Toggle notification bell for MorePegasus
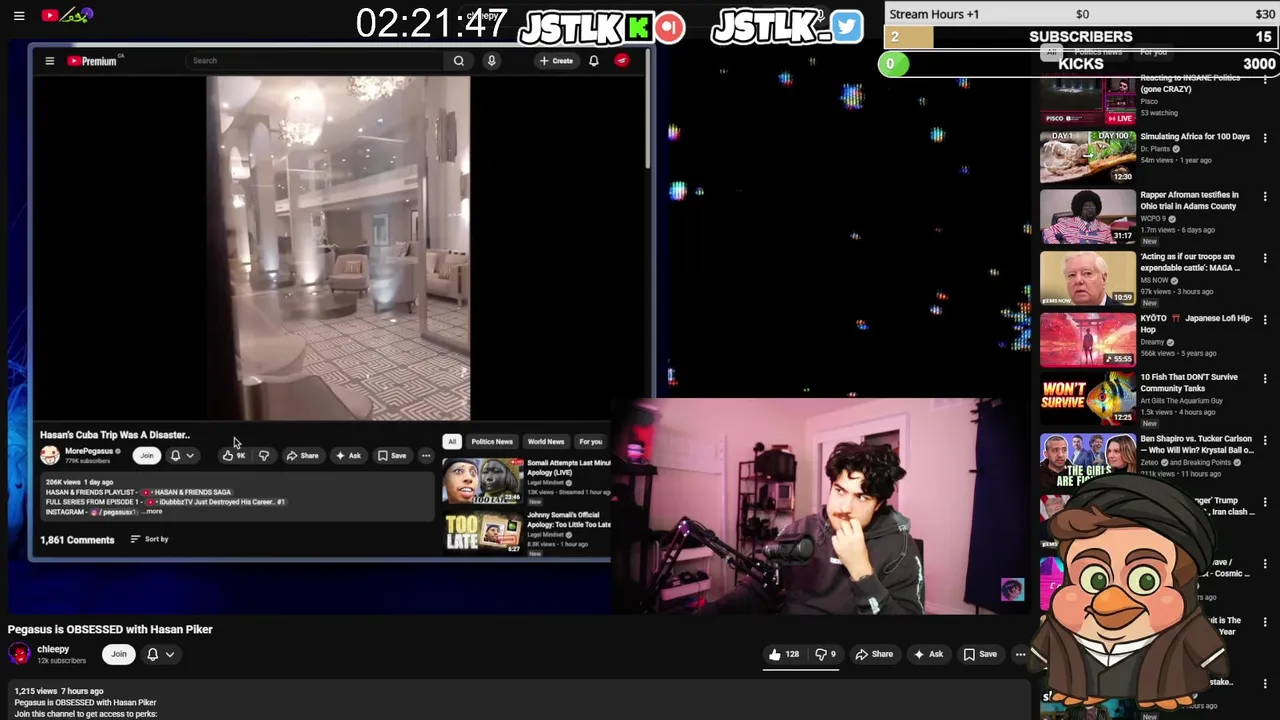1280x720 pixels. [x=175, y=456]
